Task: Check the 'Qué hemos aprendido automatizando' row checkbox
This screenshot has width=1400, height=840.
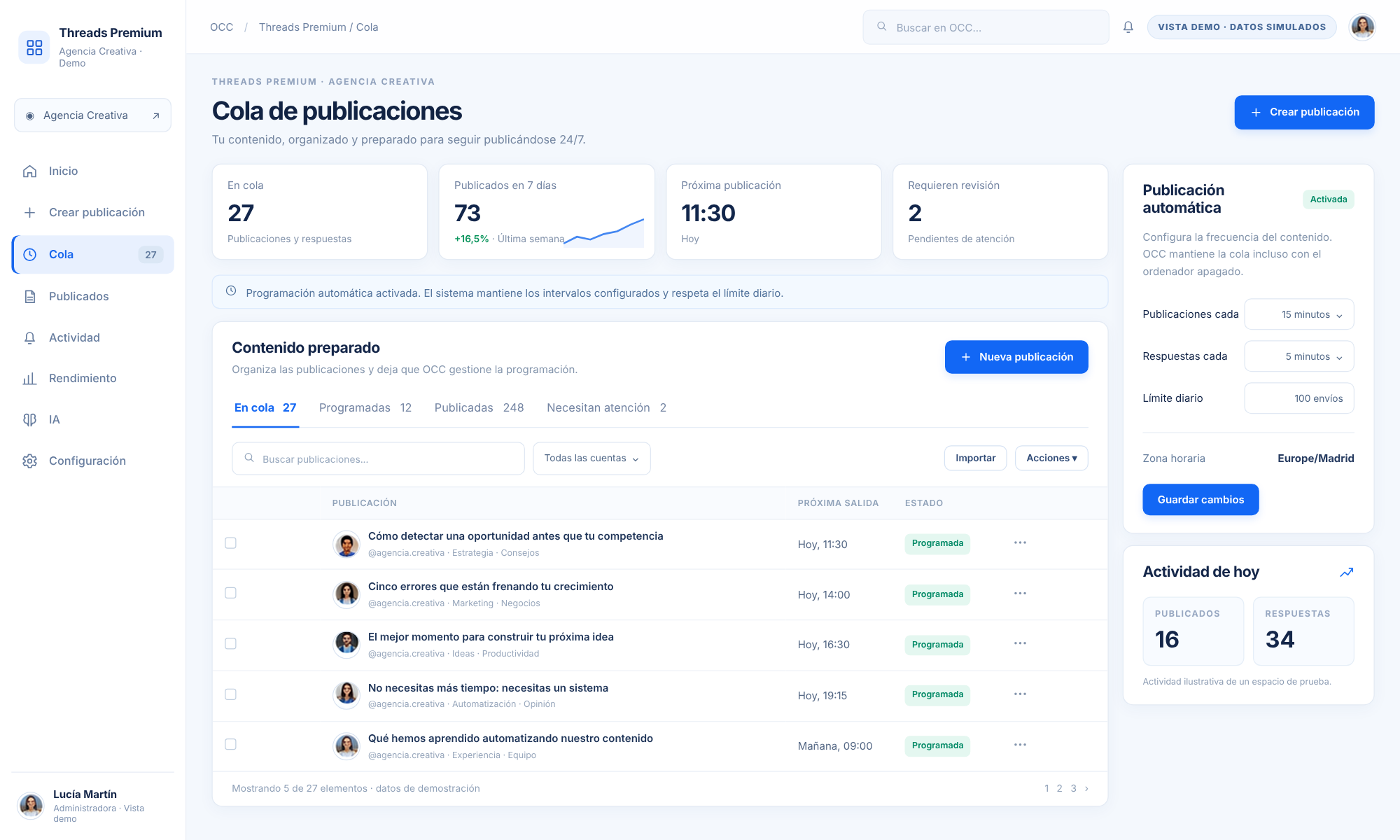Action: click(x=230, y=745)
